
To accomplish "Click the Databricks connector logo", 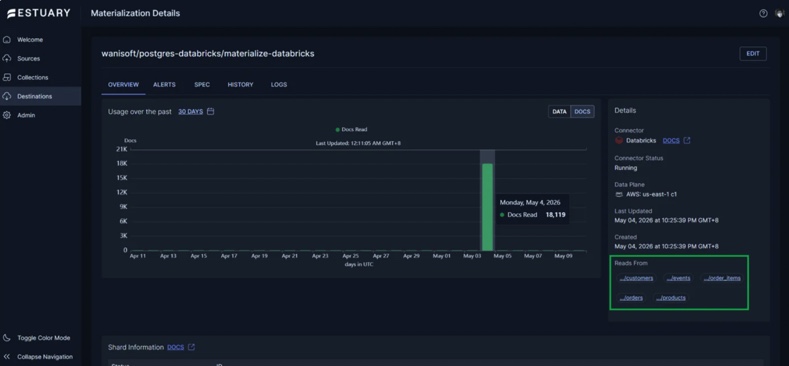I will click(x=619, y=140).
